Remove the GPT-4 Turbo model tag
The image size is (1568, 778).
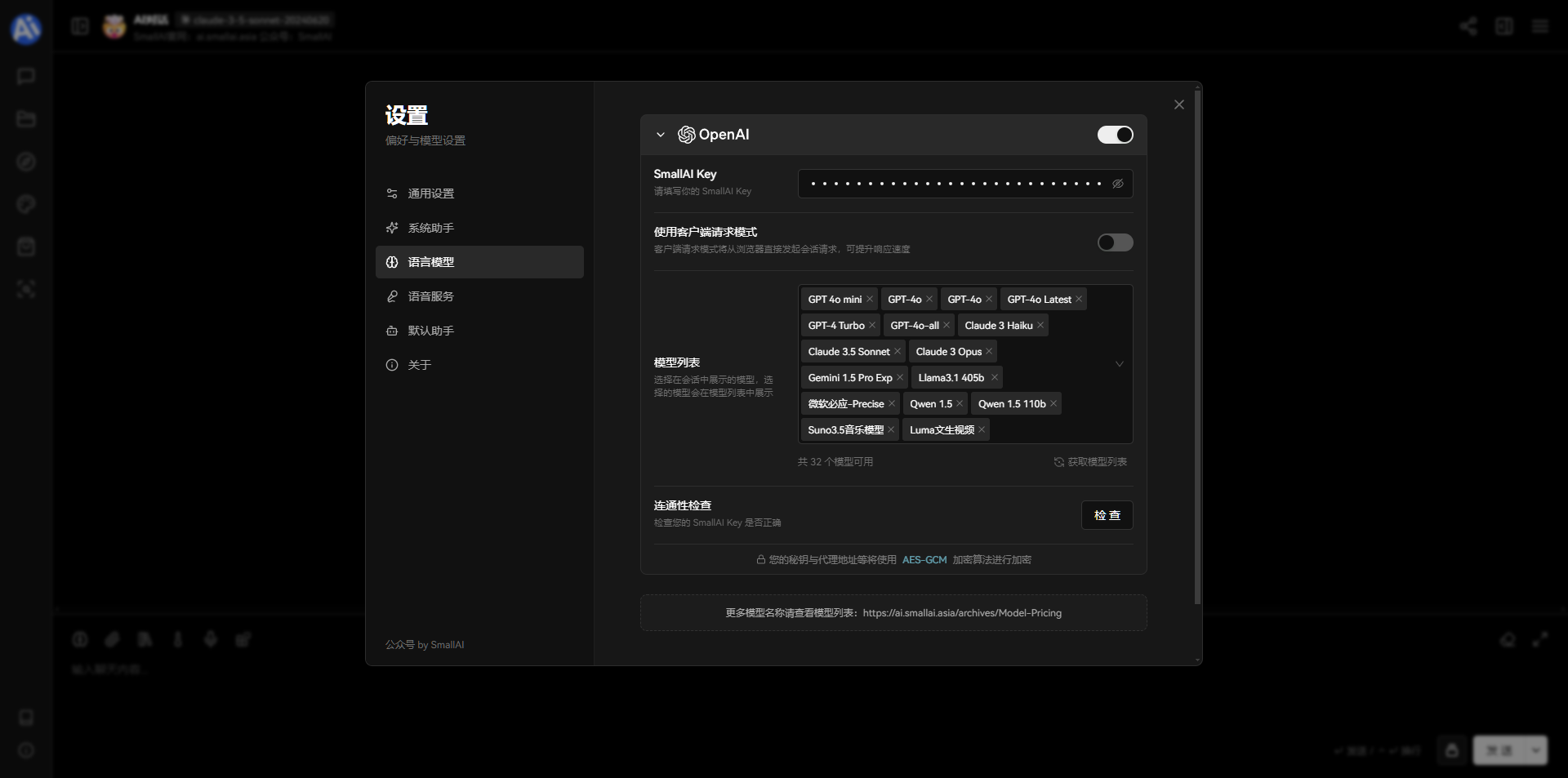(872, 326)
